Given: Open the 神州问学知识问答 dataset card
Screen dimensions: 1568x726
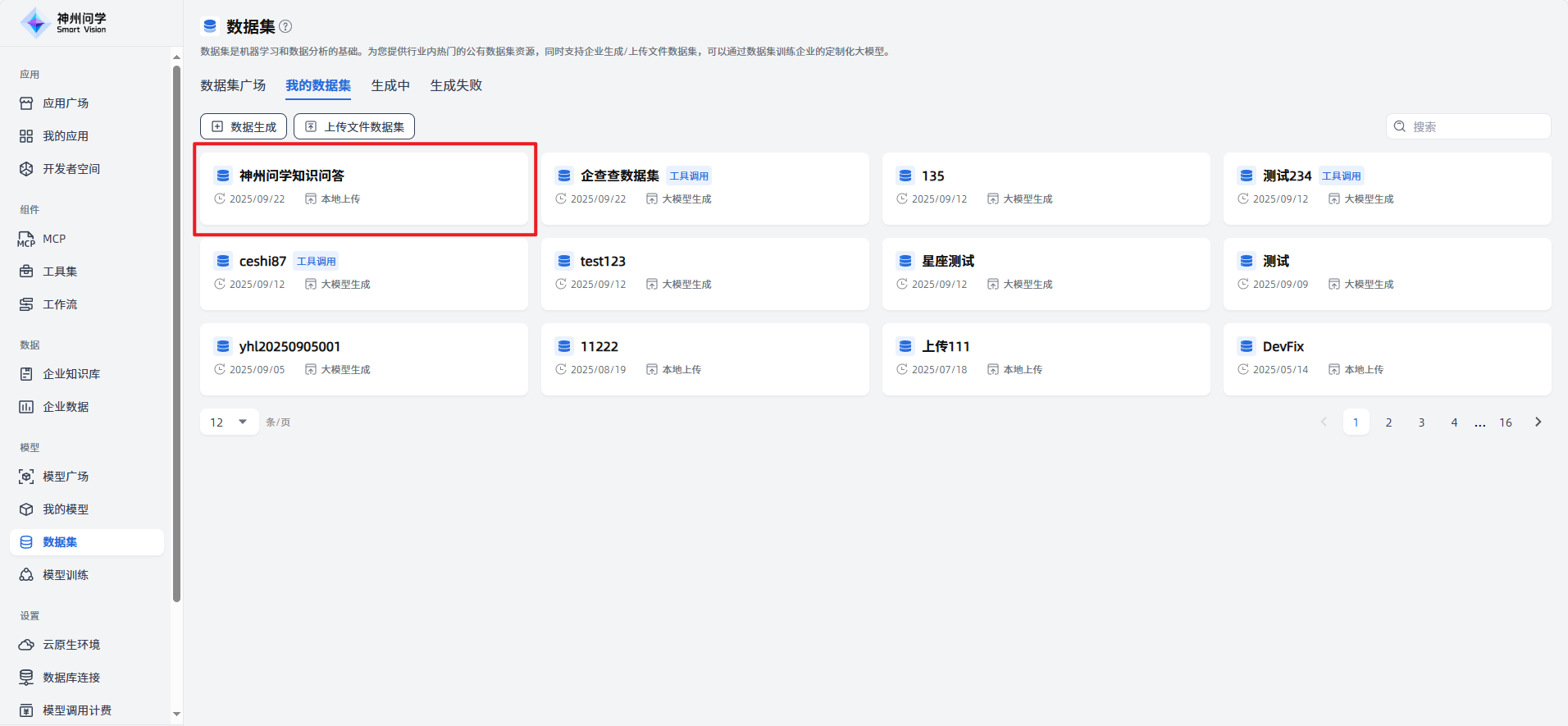Looking at the screenshot, I should [x=364, y=189].
